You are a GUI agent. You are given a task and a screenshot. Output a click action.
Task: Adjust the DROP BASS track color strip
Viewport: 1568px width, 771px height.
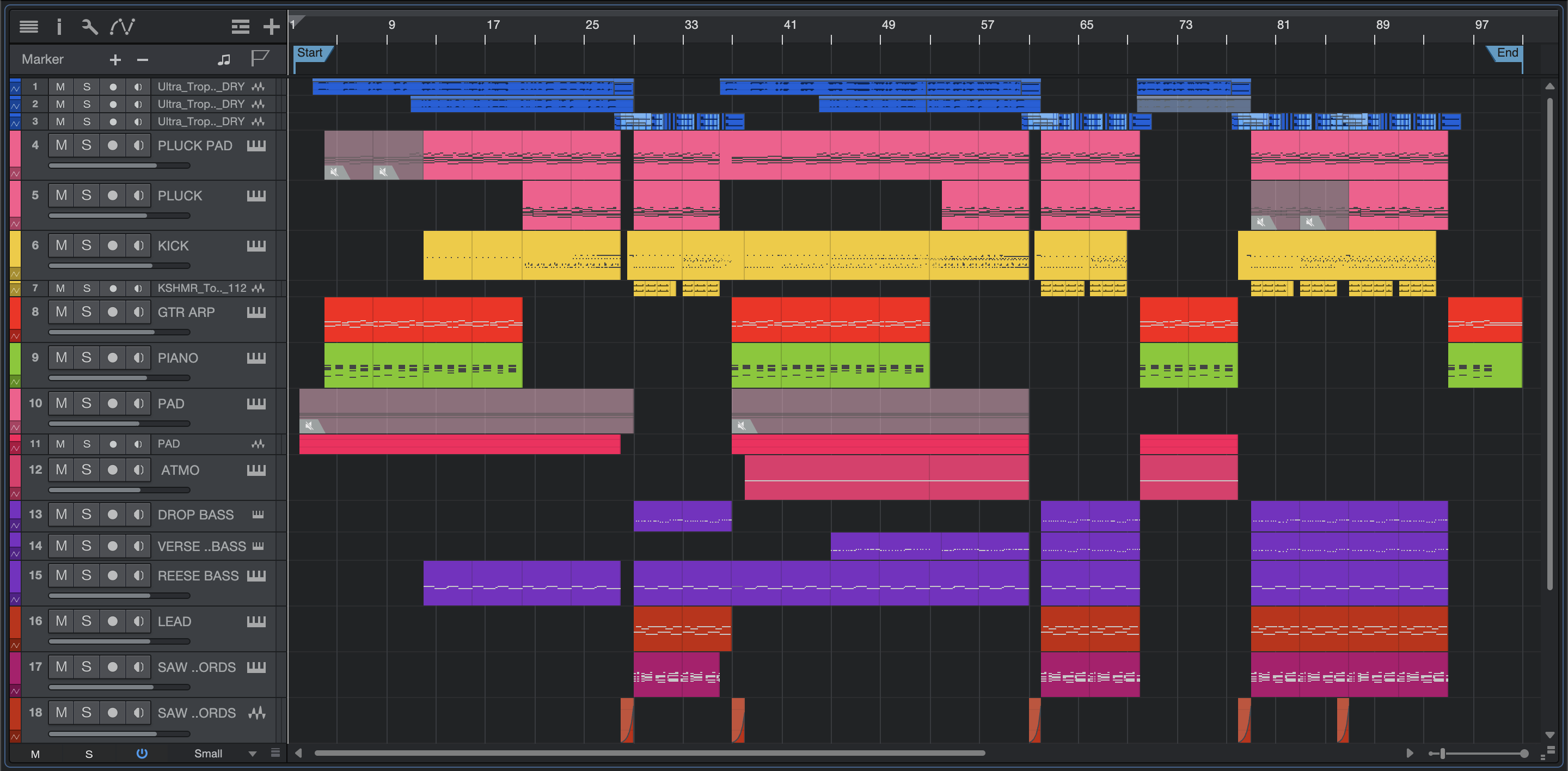click(x=15, y=510)
